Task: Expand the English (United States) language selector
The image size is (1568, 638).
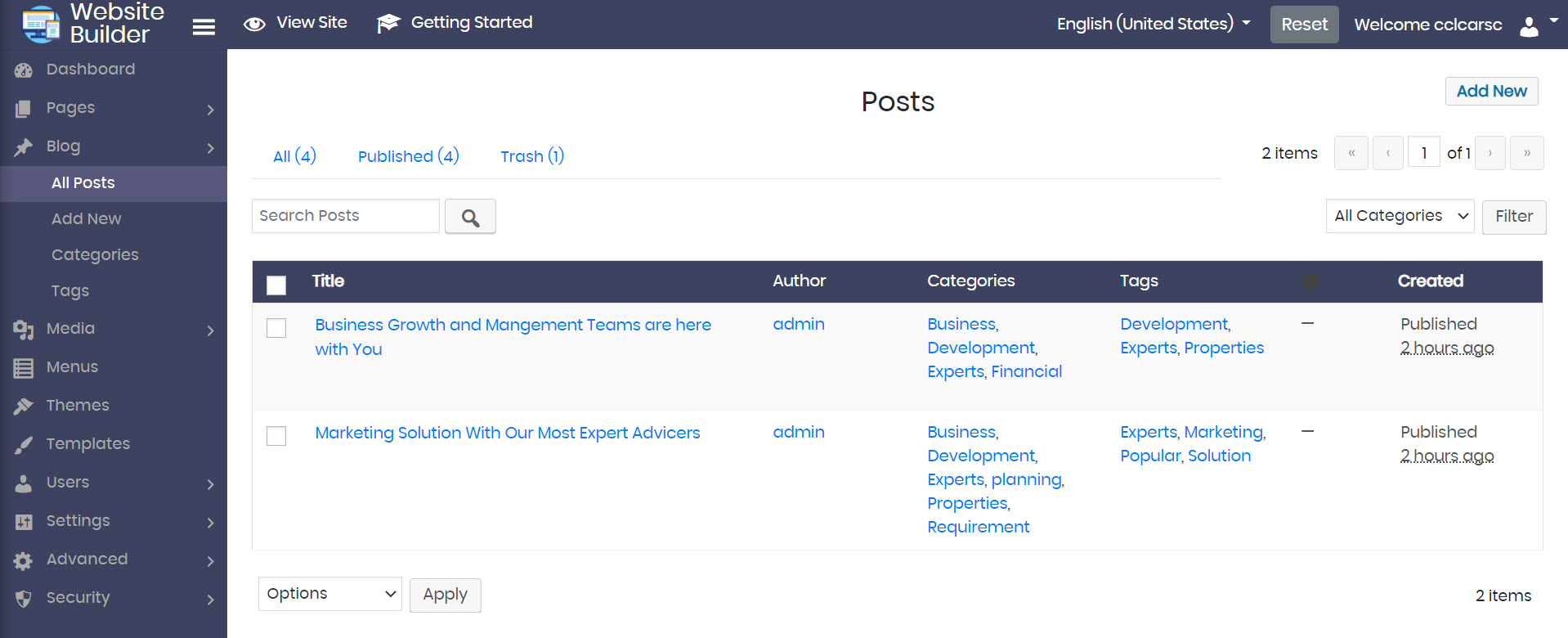Action: click(1153, 24)
